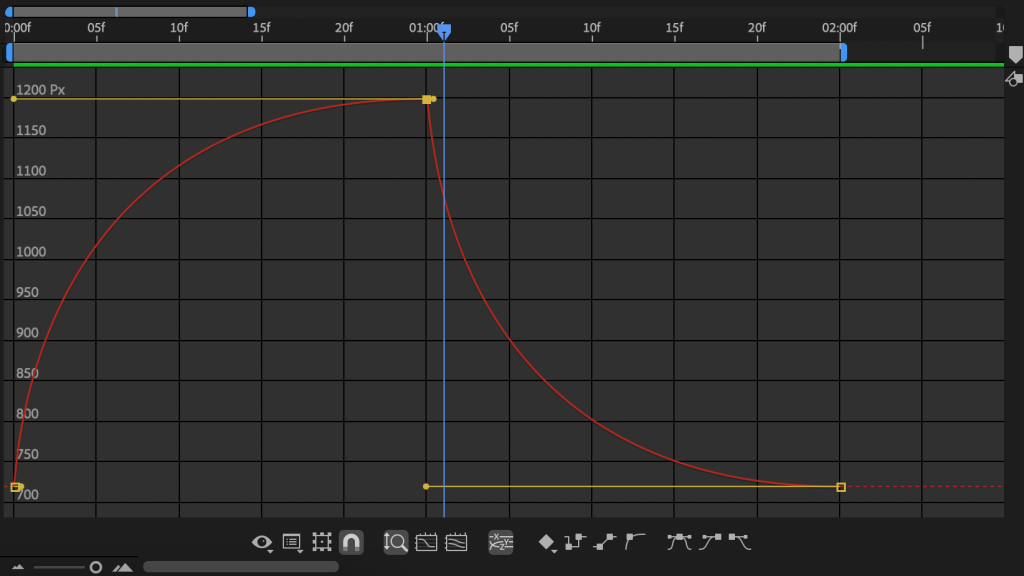The image size is (1024, 576).
Task: Click the 02:00f mark on time ruler
Action: 839,28
